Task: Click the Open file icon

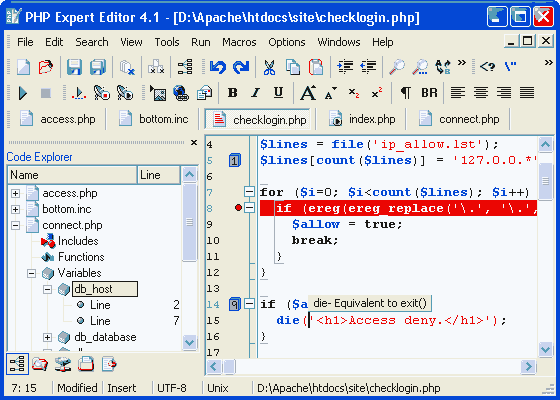Action: click(46, 67)
